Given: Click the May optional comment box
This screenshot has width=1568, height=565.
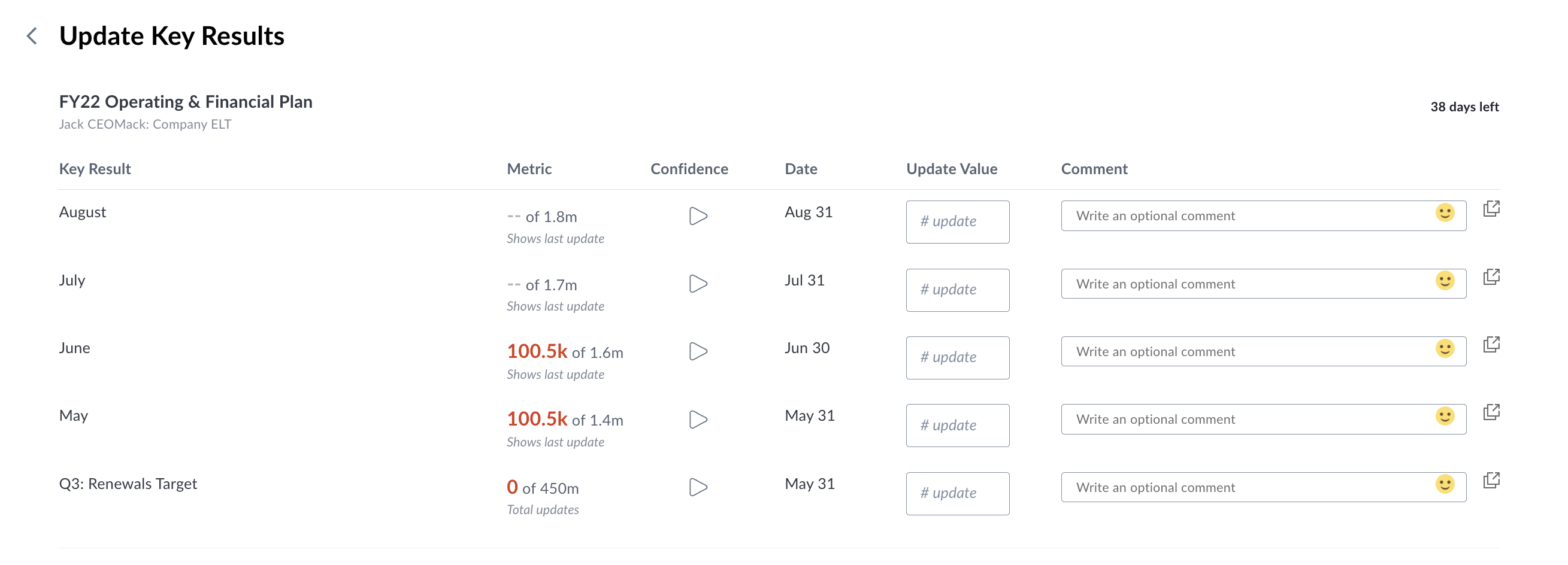Looking at the screenshot, I should point(1263,420).
